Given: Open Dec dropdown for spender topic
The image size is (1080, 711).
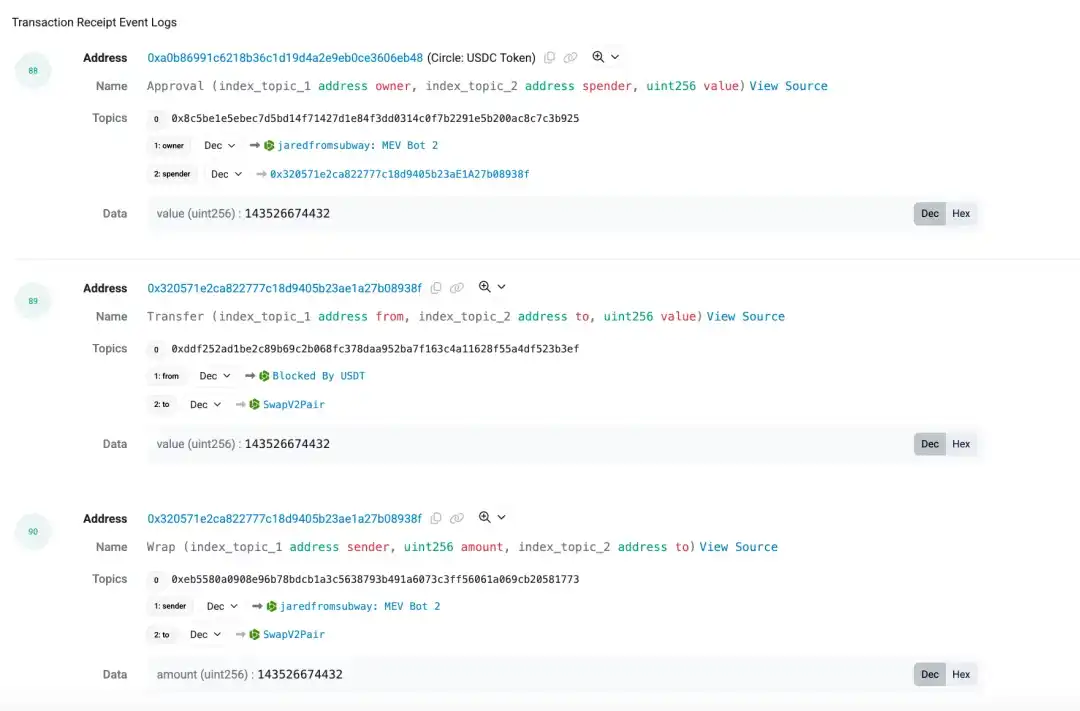Looking at the screenshot, I should (226, 174).
